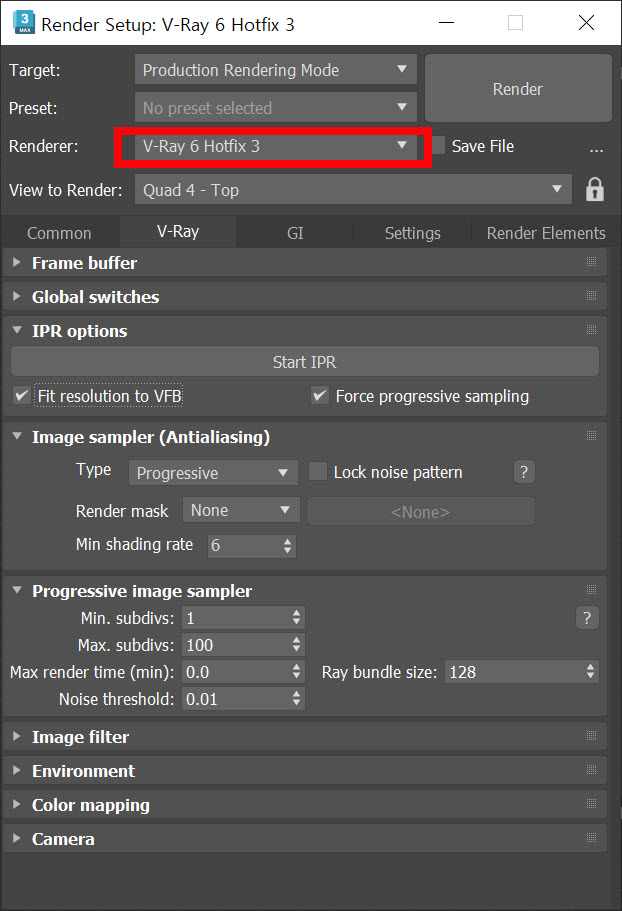Click the lock icon beside View to Render
This screenshot has width=622, height=911.
coord(595,190)
